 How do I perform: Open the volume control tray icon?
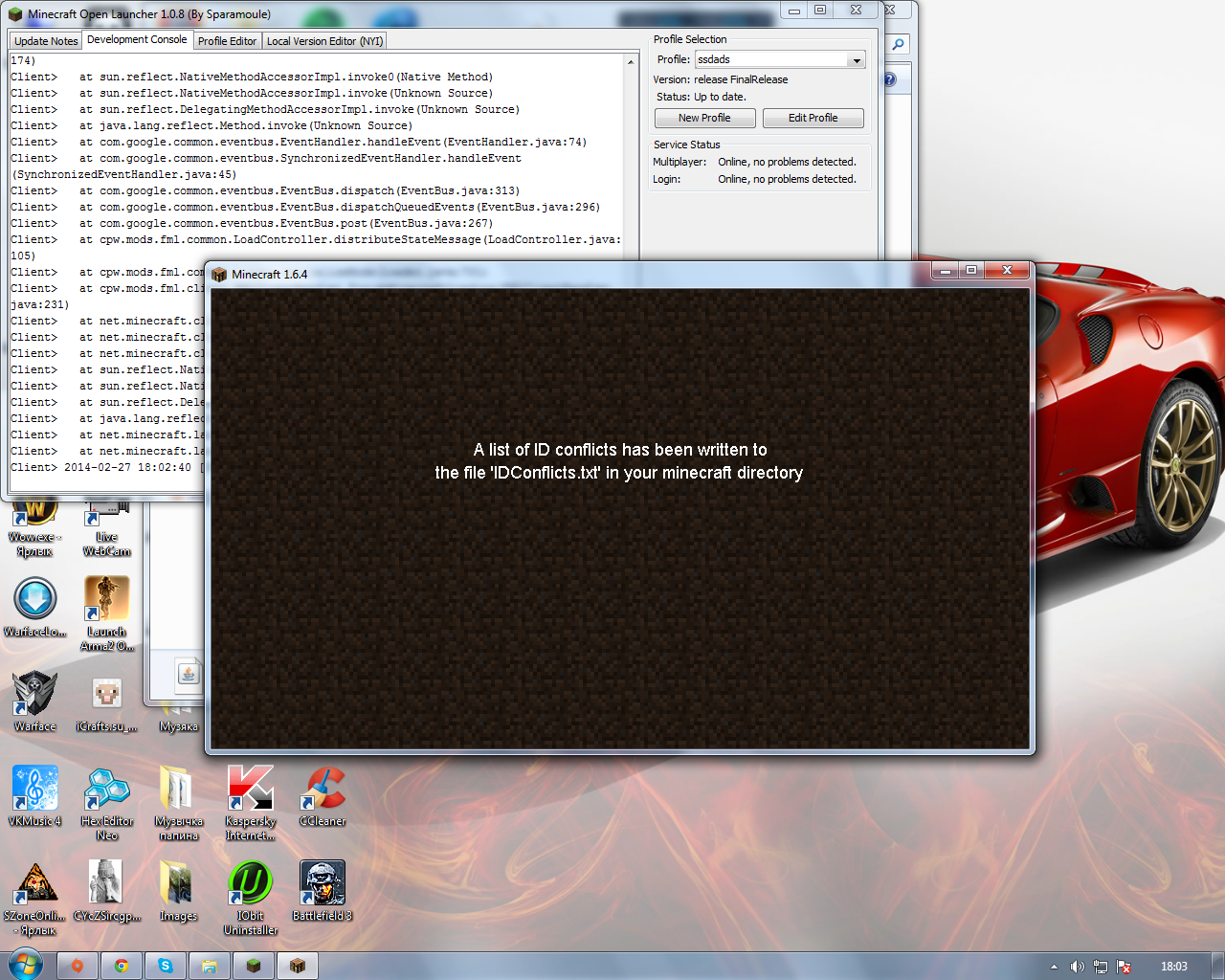tap(1077, 967)
